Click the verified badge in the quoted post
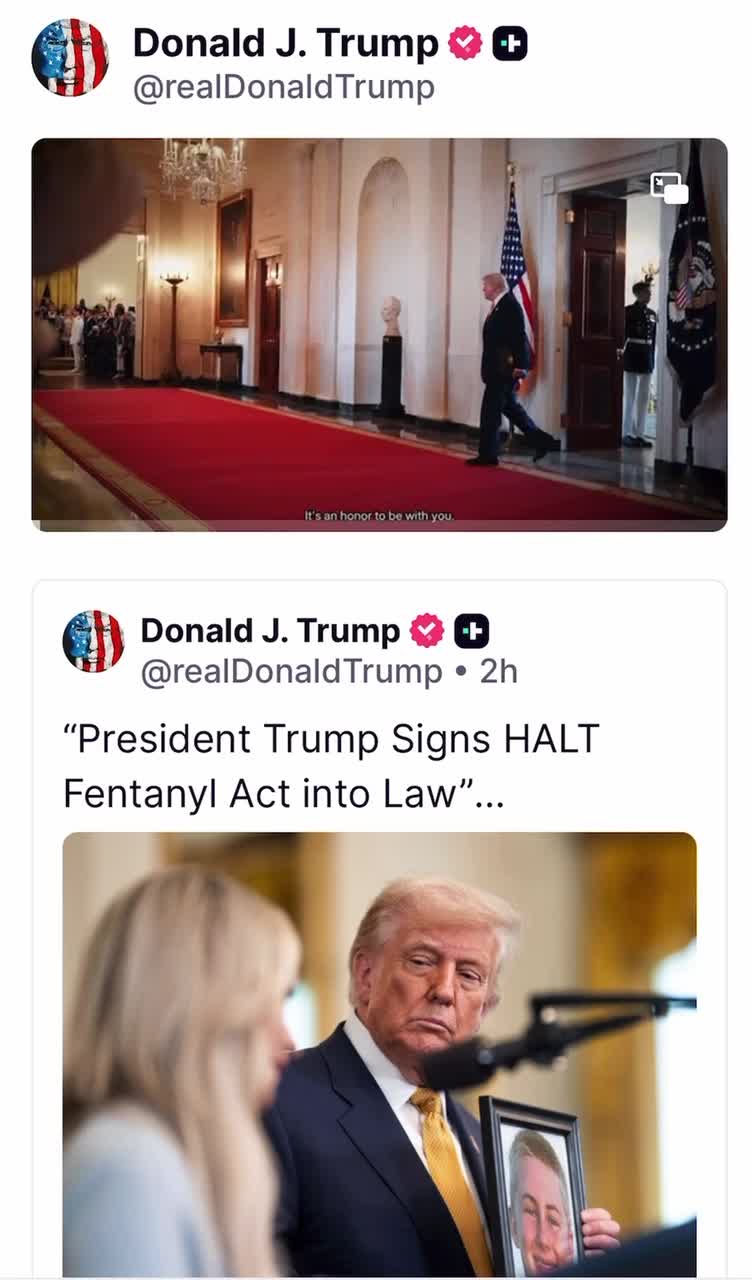 pyautogui.click(x=427, y=631)
